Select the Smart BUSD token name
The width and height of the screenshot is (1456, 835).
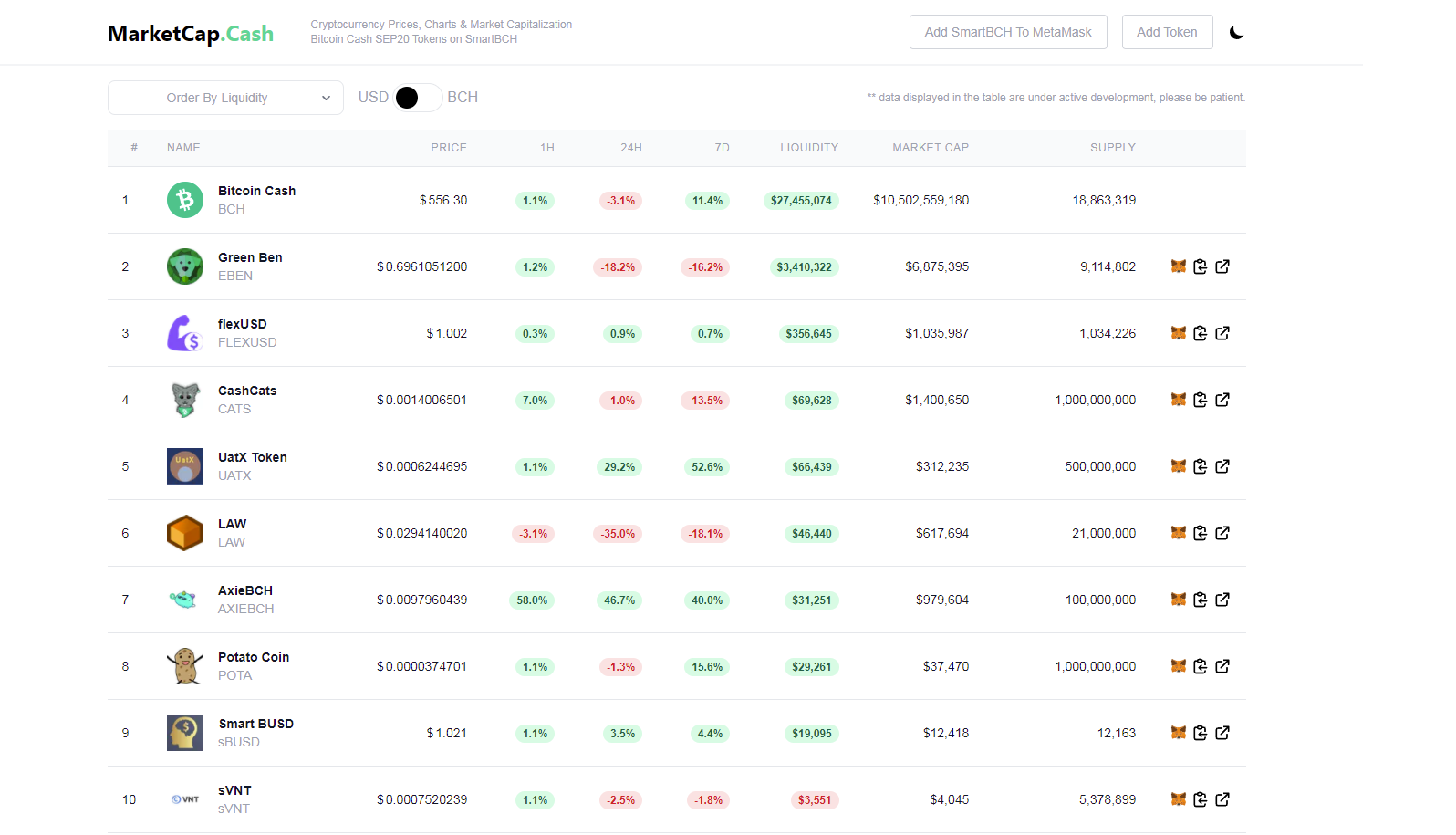256,724
